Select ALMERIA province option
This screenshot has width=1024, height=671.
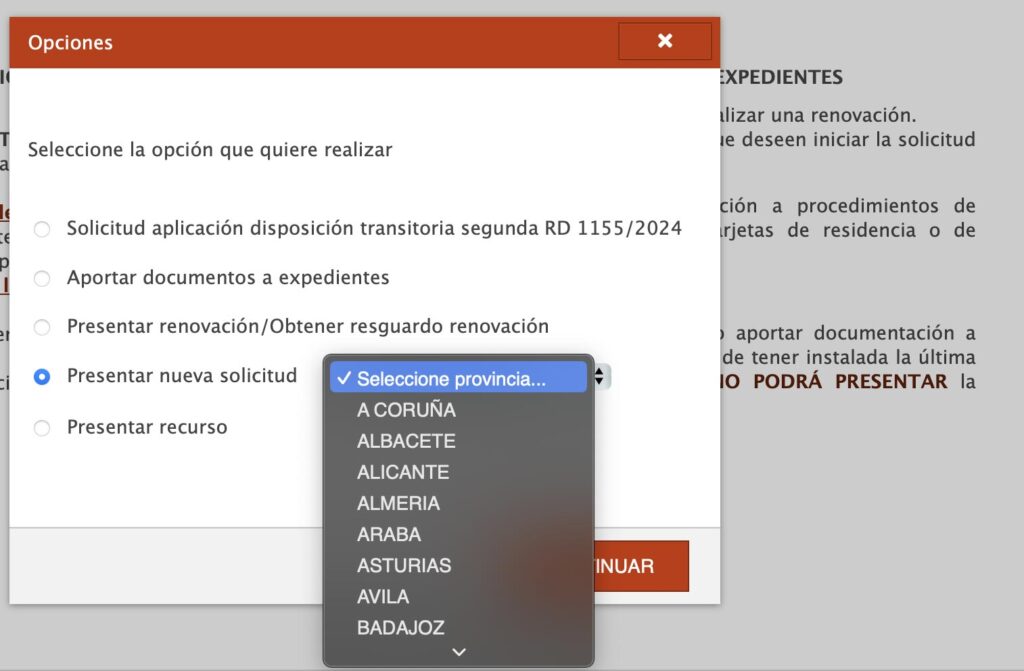coord(398,503)
